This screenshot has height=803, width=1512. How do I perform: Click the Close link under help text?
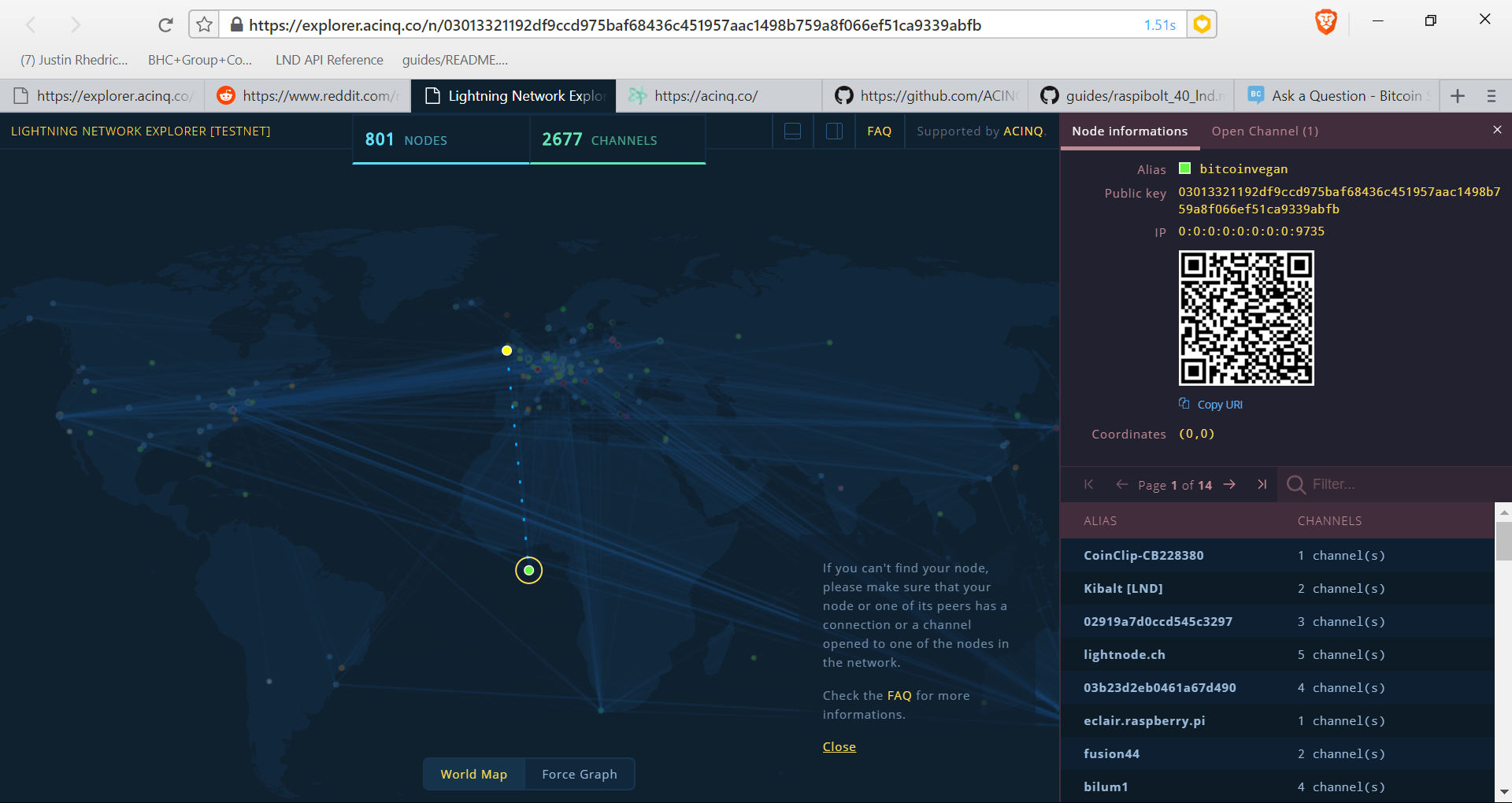pos(839,747)
